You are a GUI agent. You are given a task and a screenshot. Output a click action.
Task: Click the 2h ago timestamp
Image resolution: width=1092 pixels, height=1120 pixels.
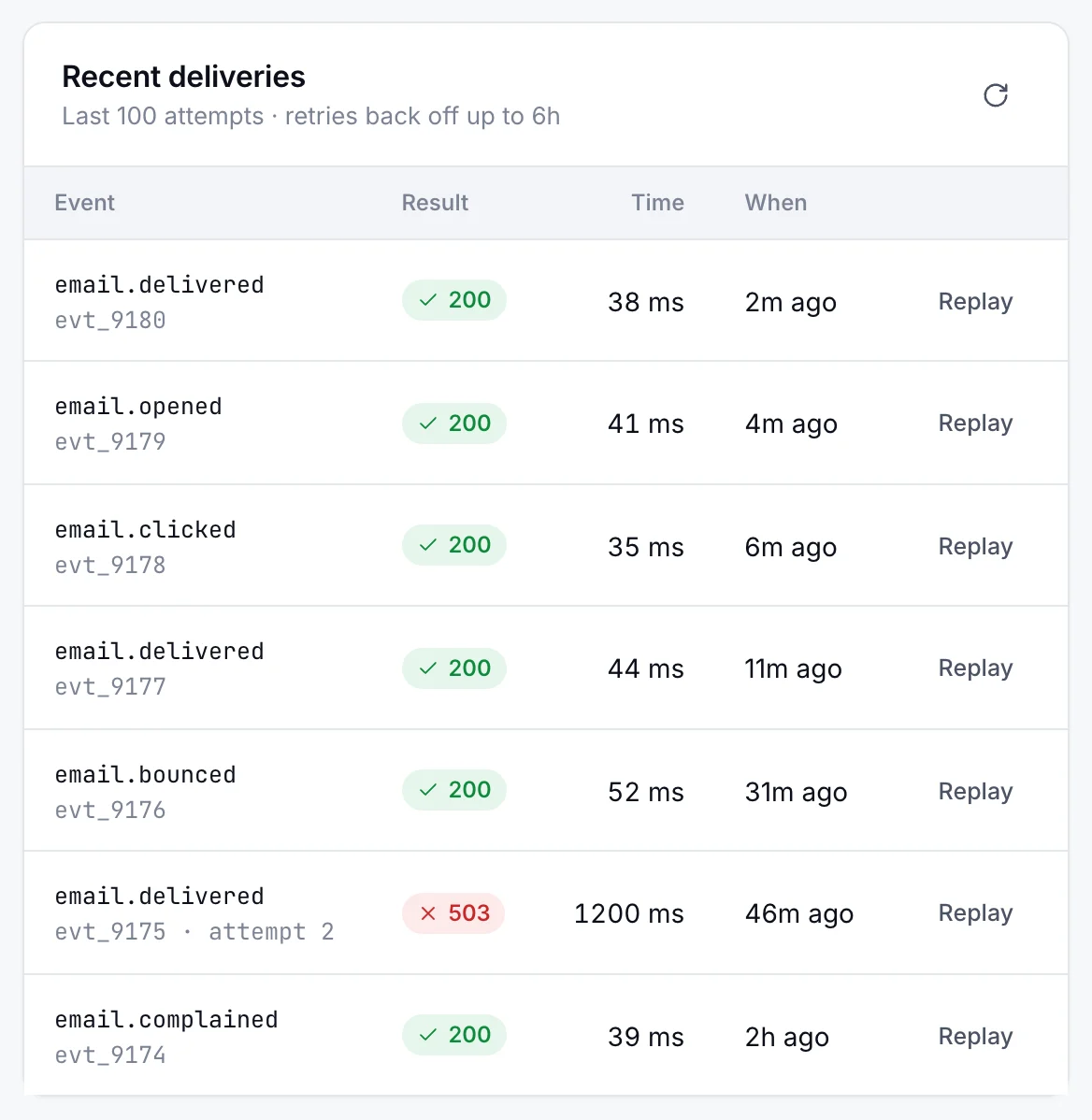pyautogui.click(x=787, y=1038)
